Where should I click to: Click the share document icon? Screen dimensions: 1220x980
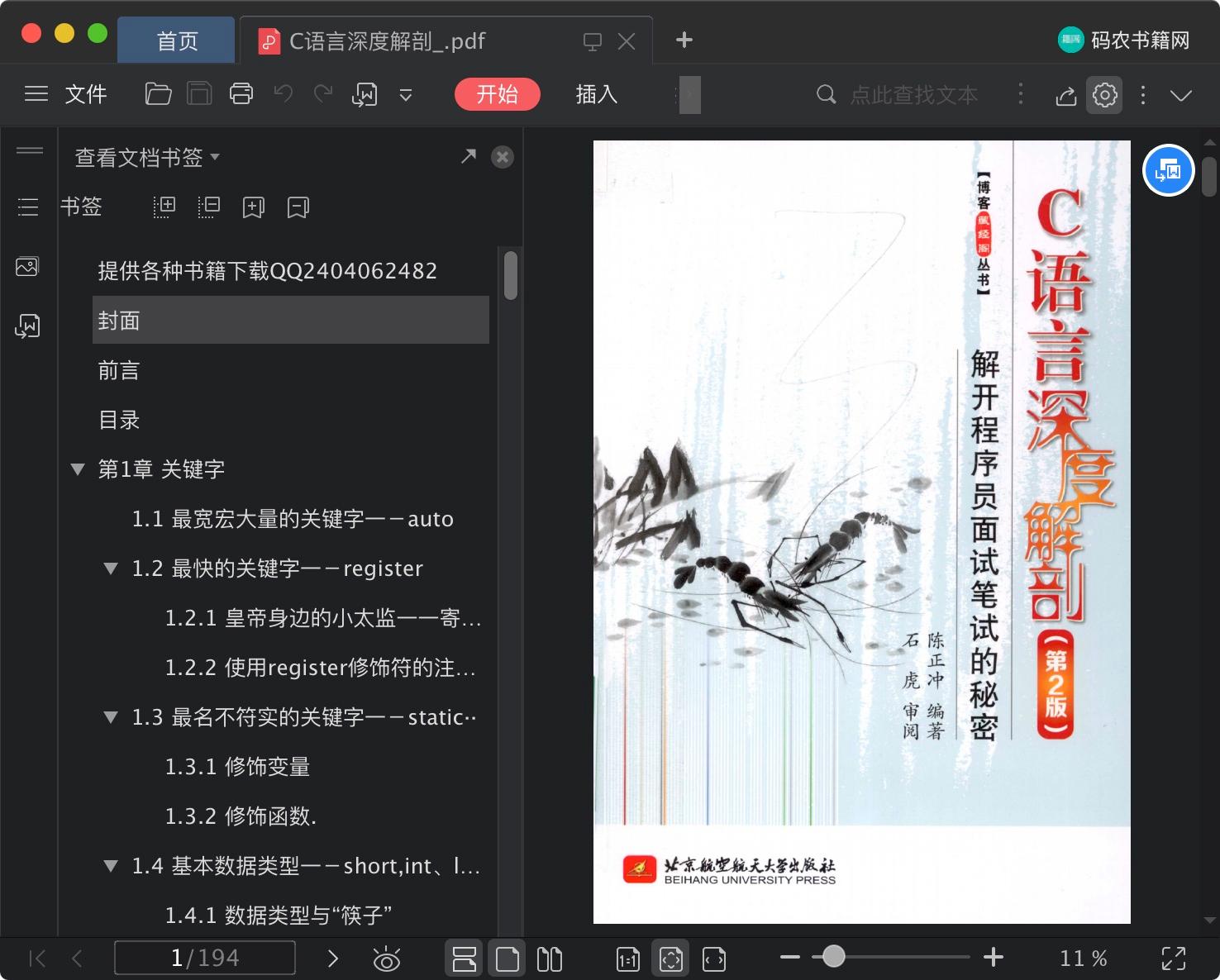[x=1066, y=96]
